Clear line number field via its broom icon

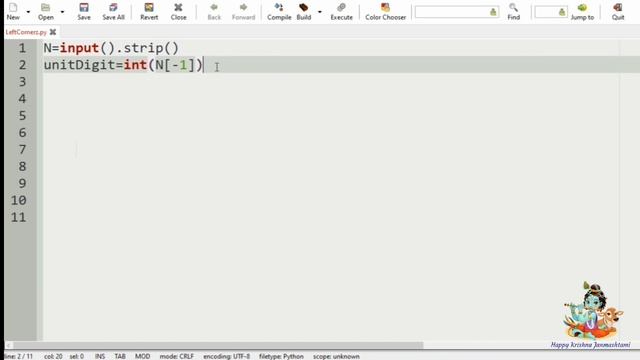[x=562, y=12]
